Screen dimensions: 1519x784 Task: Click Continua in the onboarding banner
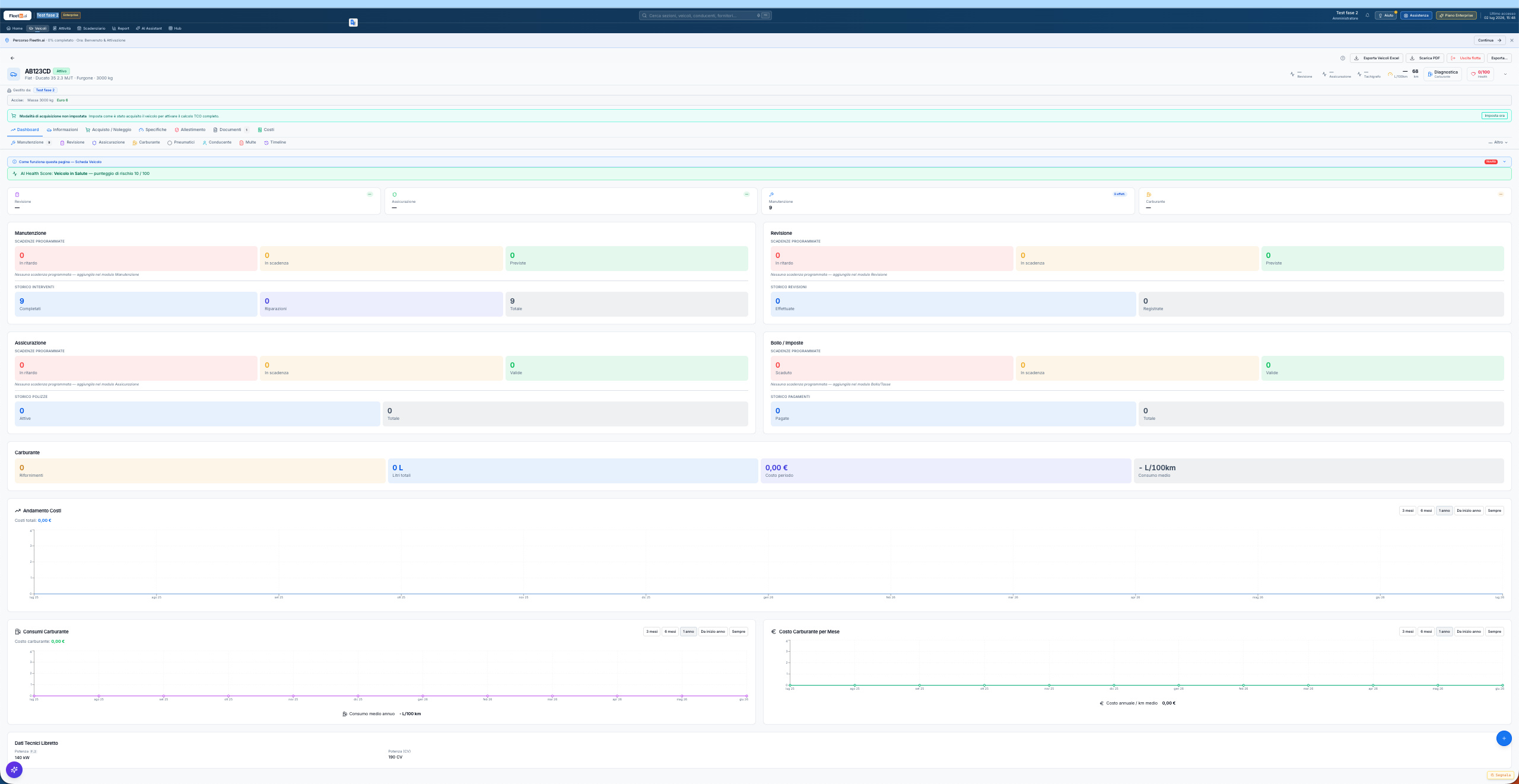tap(1489, 40)
